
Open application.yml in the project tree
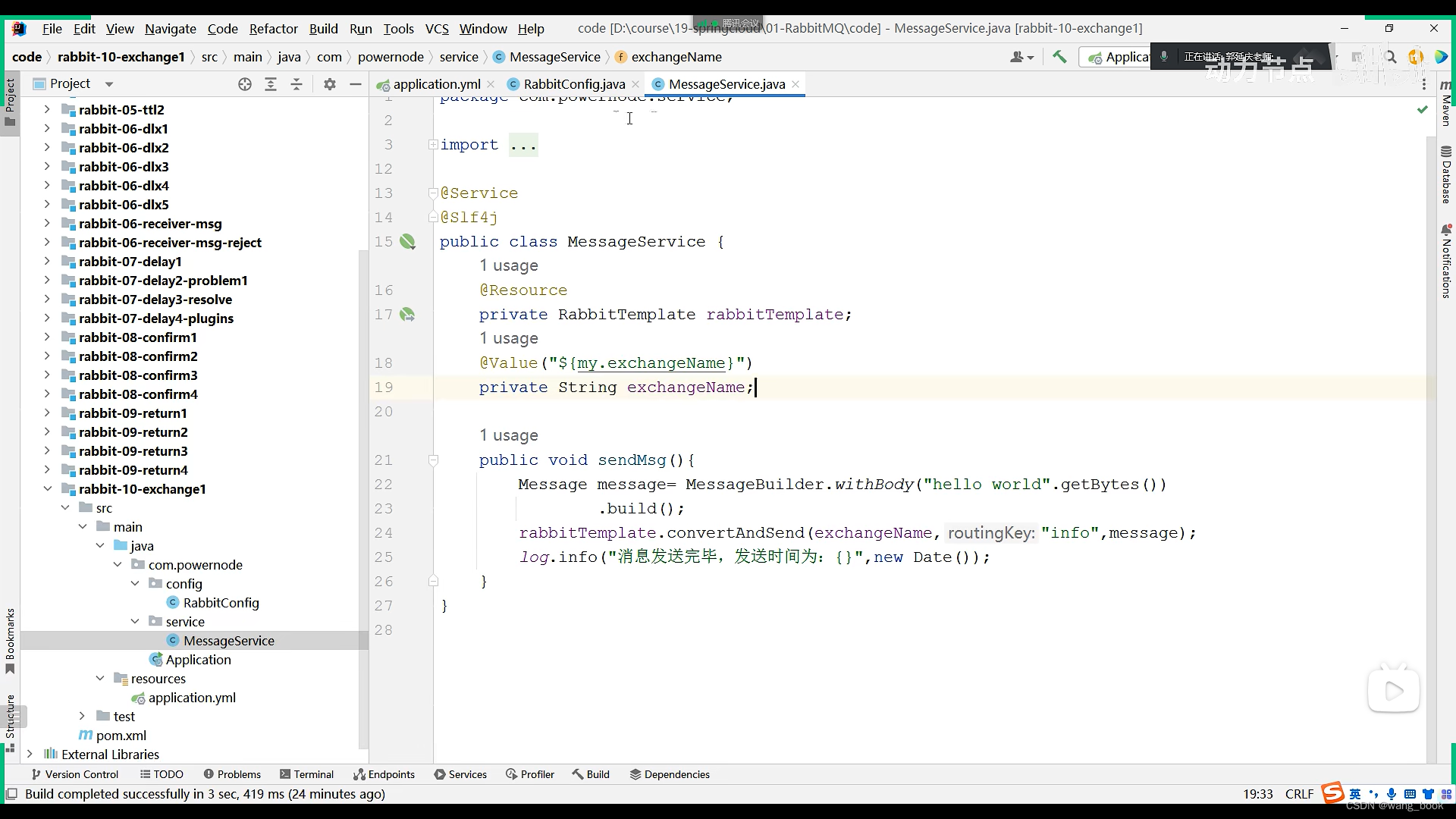point(191,698)
